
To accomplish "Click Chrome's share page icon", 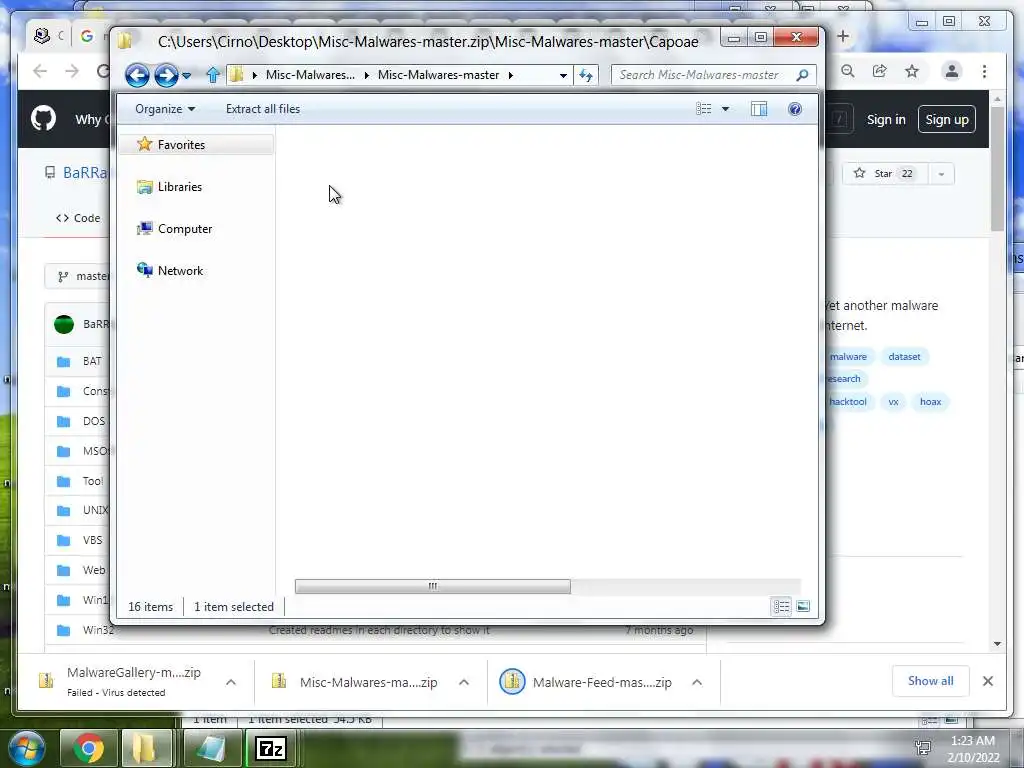I will pos(880,71).
